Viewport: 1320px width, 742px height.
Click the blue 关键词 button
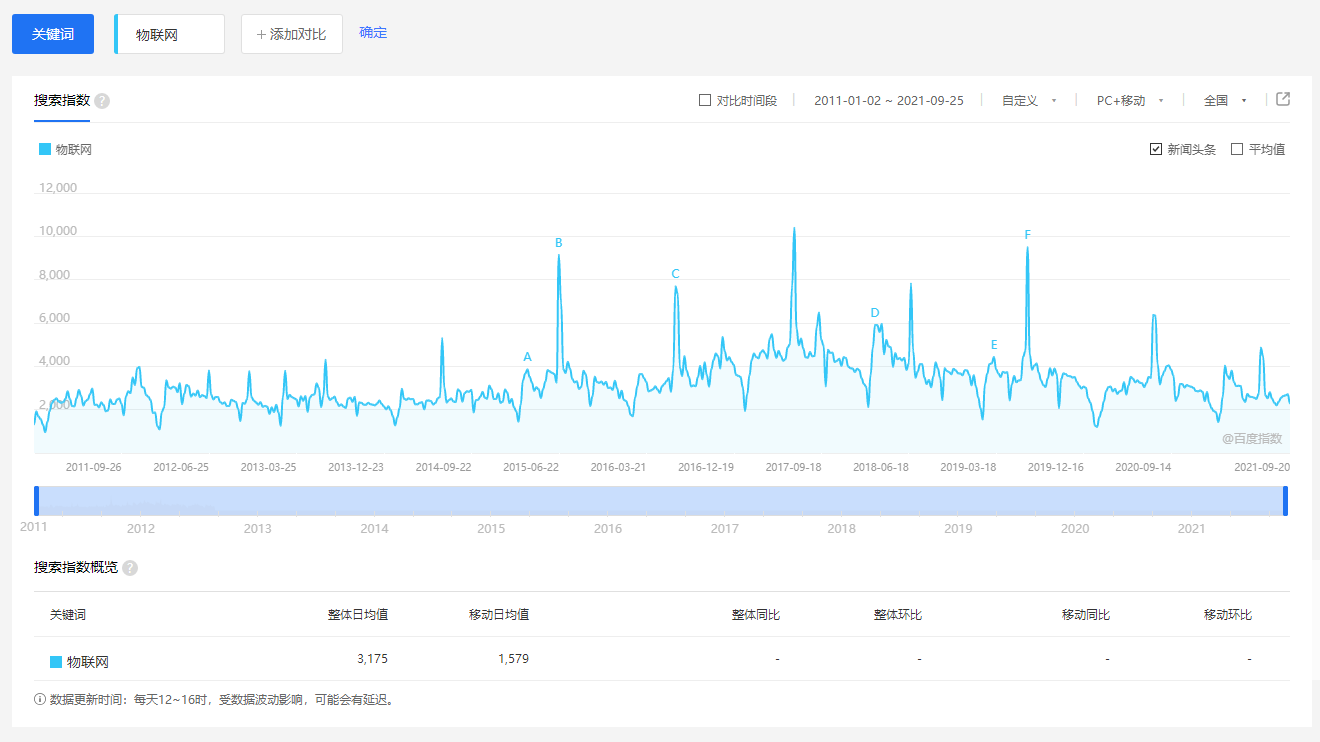tap(53, 34)
